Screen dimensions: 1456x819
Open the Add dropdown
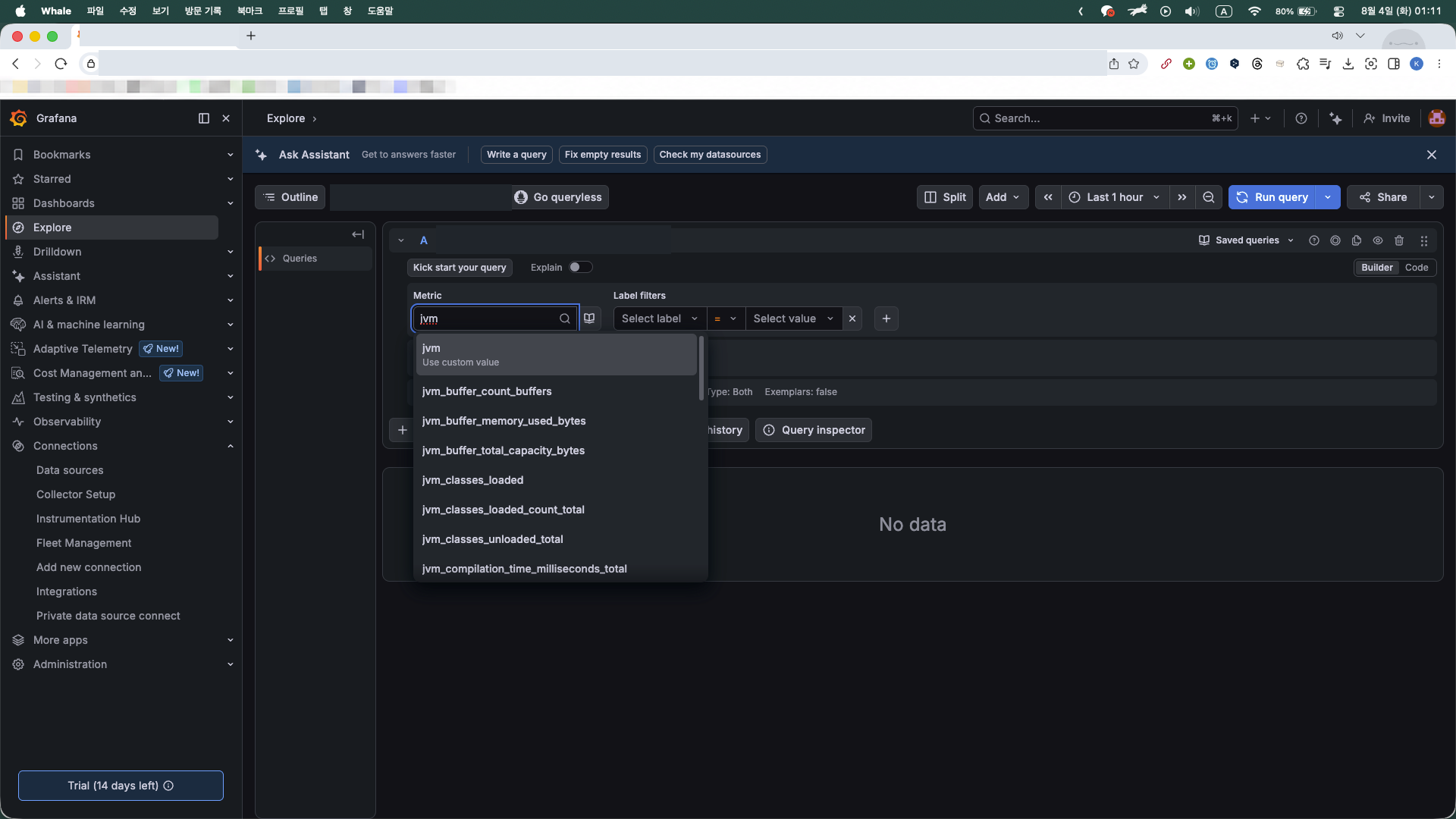click(x=1003, y=197)
